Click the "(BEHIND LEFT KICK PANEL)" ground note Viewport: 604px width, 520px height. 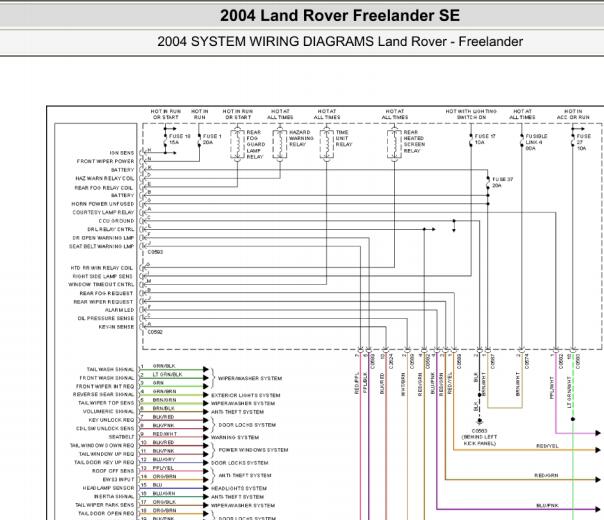(480, 440)
